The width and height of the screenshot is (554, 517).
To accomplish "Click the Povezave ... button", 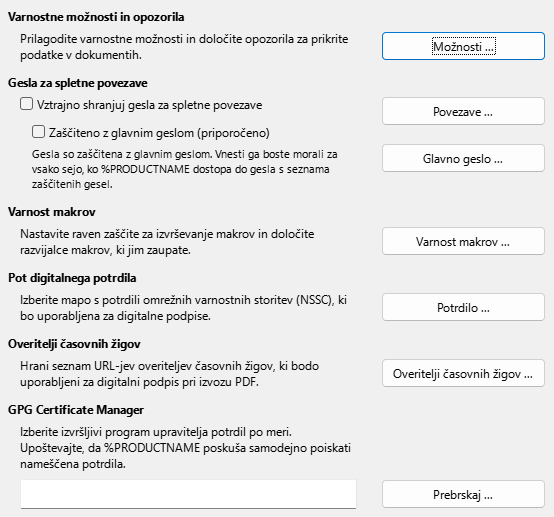I will 463,111.
